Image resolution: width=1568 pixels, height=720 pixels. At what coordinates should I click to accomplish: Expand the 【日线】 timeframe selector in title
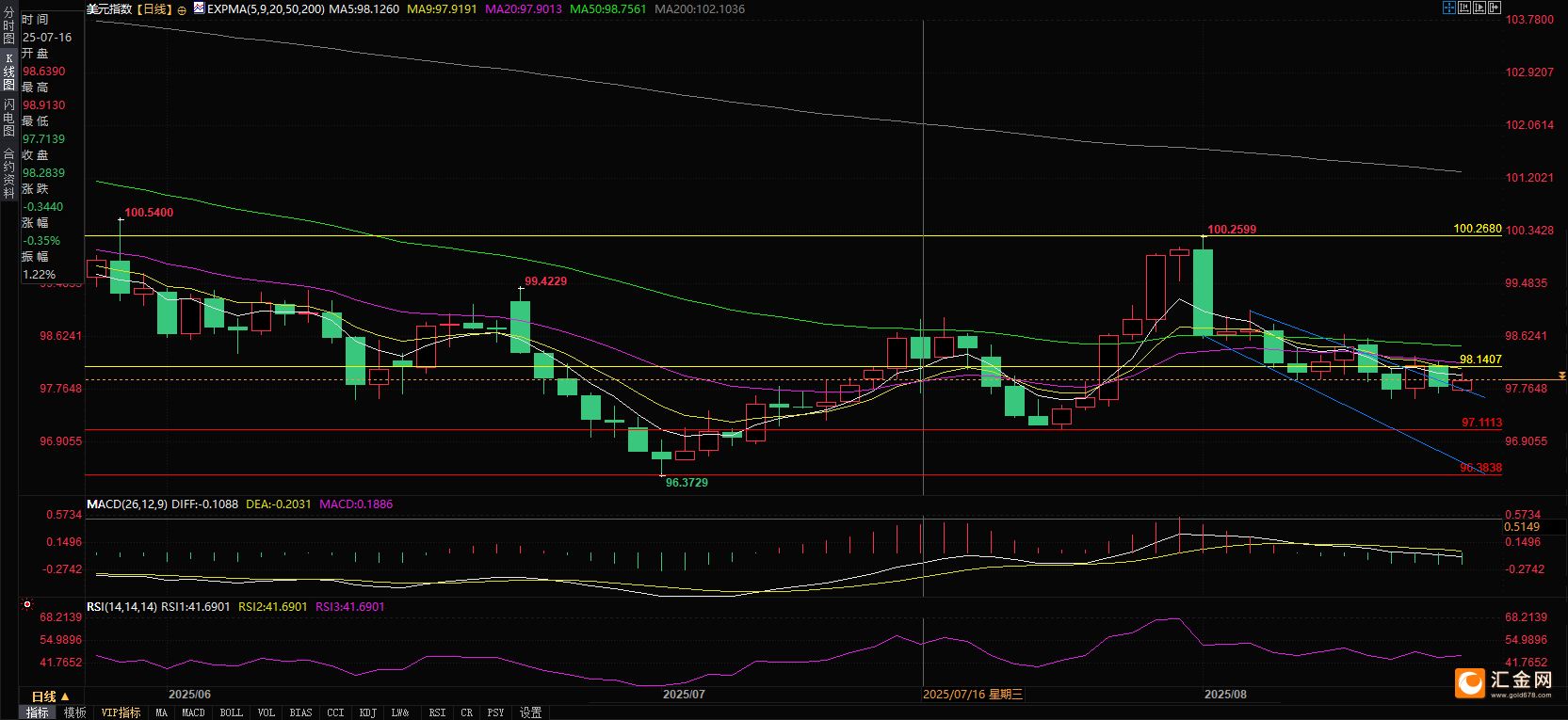pyautogui.click(x=154, y=9)
